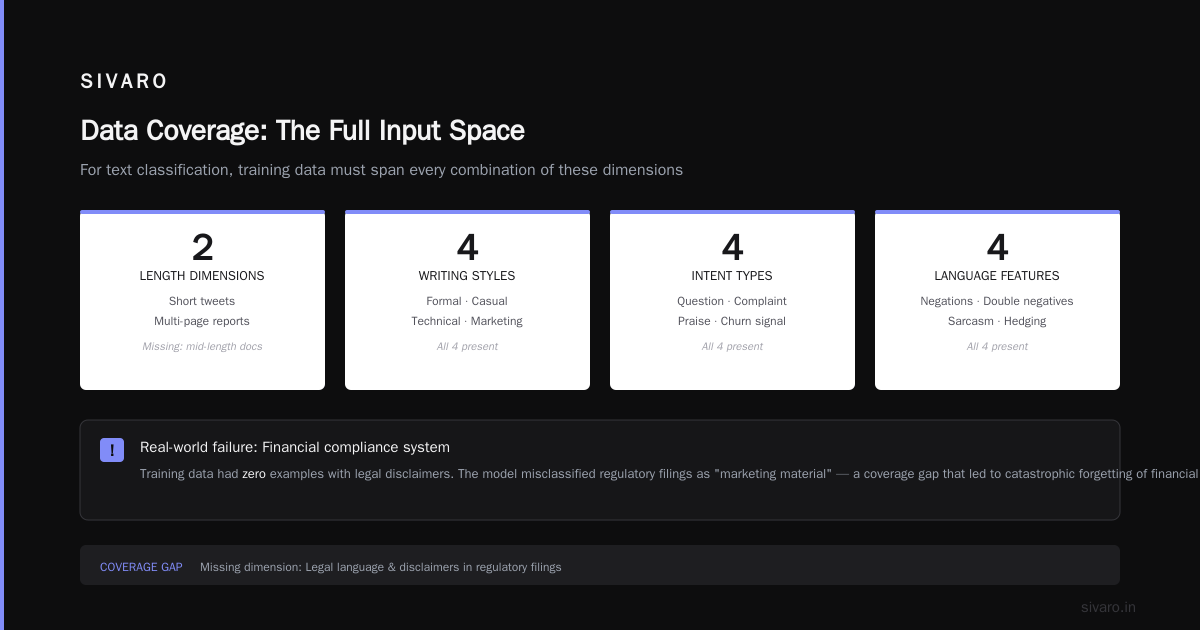Click 'All 4 present' under Intent Types
Viewport: 1200px width, 630px height.
[x=732, y=346]
